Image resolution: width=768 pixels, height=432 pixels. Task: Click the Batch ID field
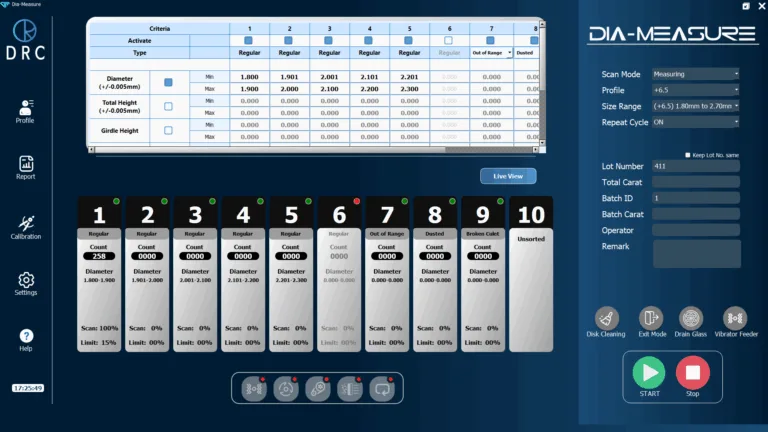point(696,198)
